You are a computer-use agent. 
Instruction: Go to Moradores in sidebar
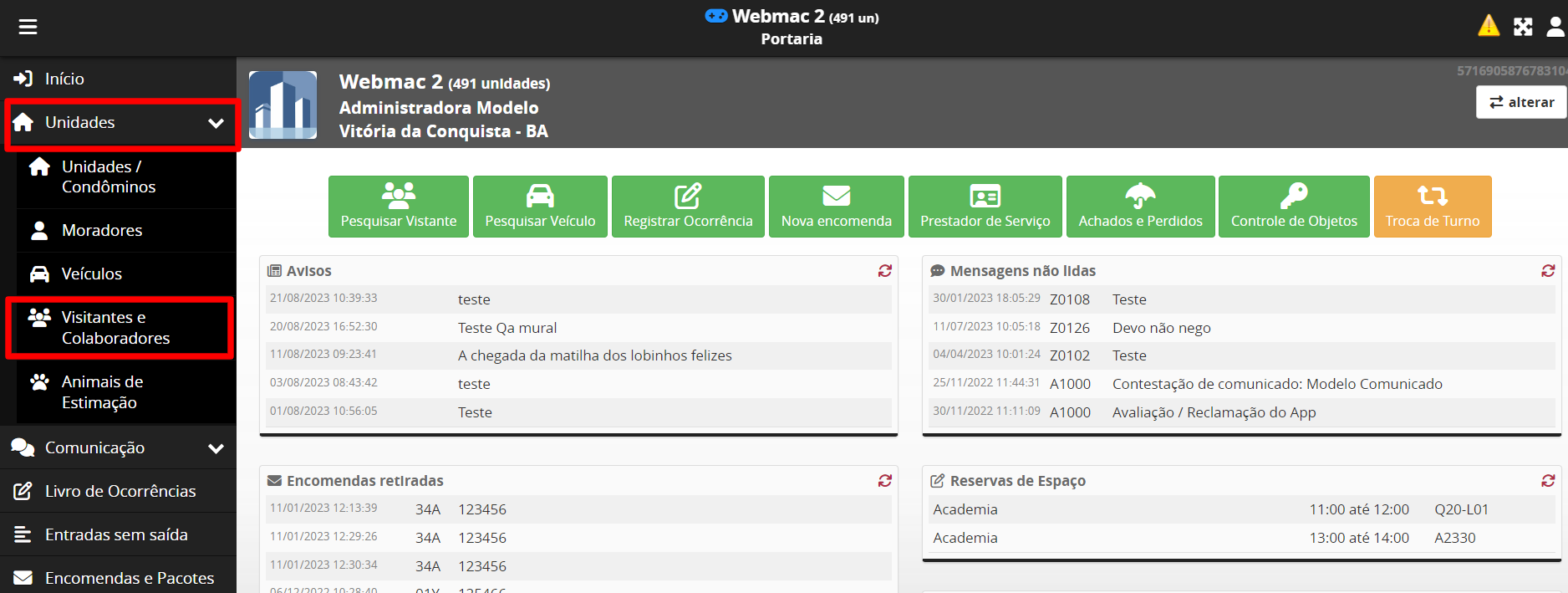pos(101,230)
